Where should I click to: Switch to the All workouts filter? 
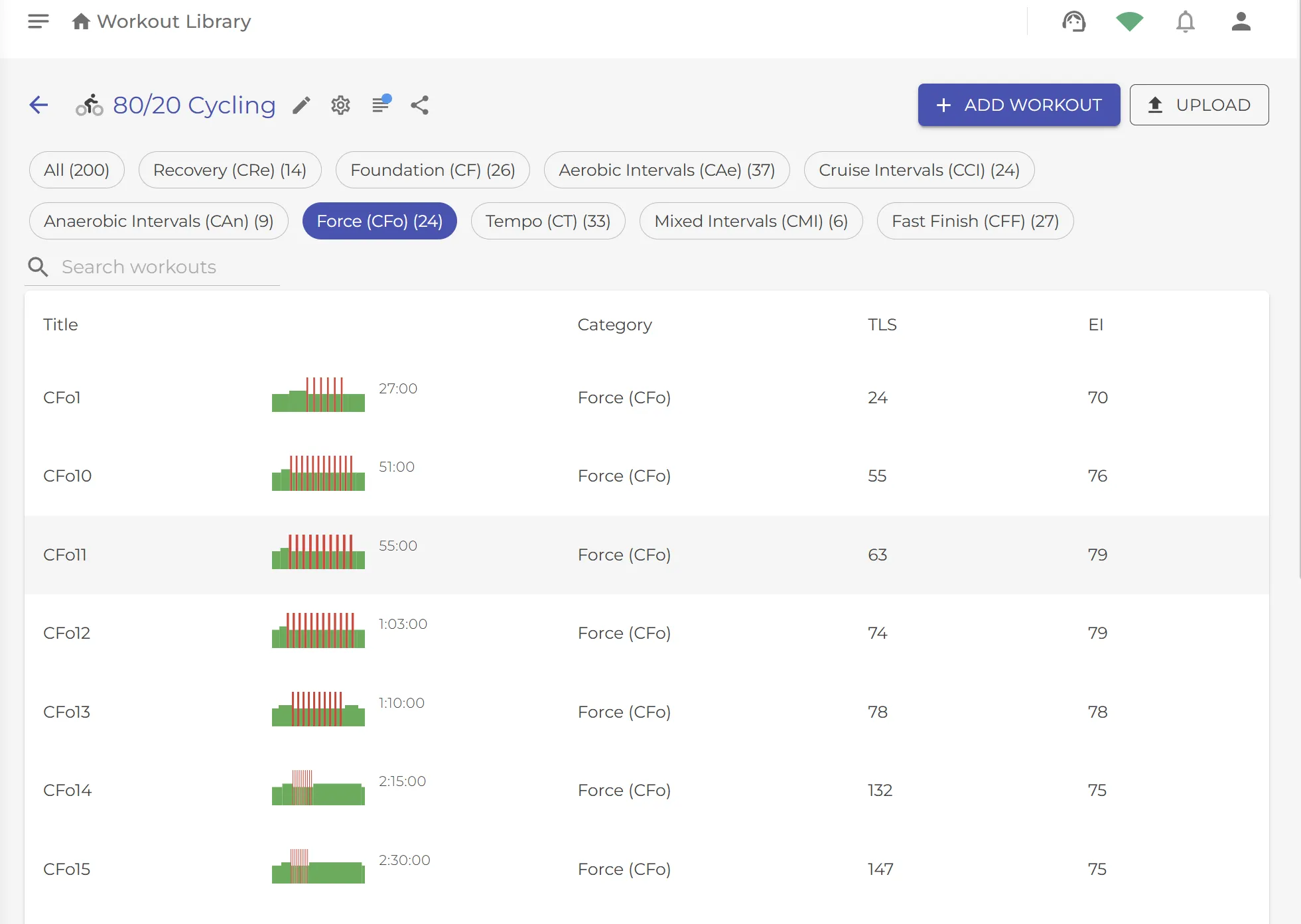pyautogui.click(x=76, y=170)
